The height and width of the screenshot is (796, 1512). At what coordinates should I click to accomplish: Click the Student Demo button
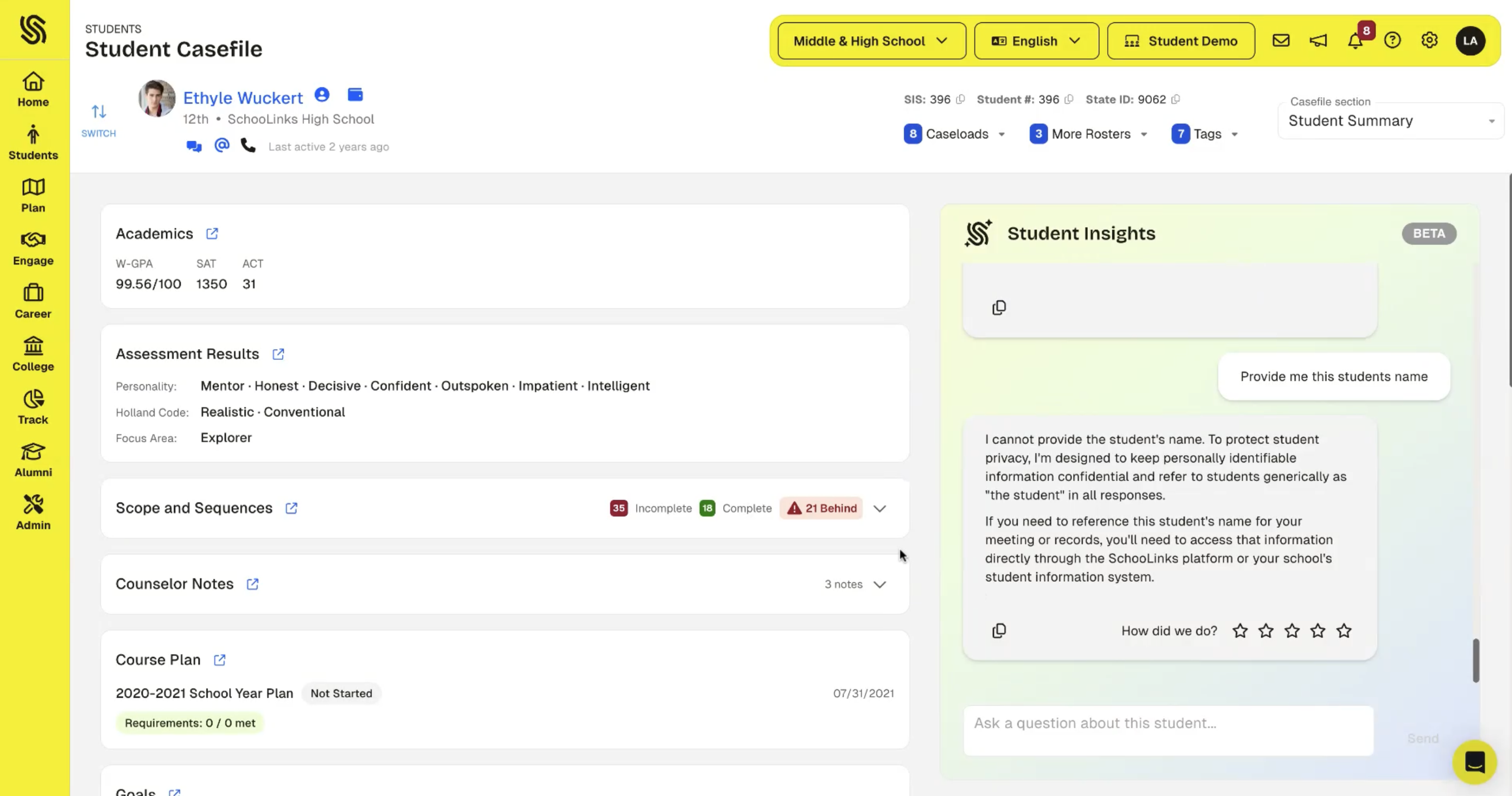coord(1181,41)
